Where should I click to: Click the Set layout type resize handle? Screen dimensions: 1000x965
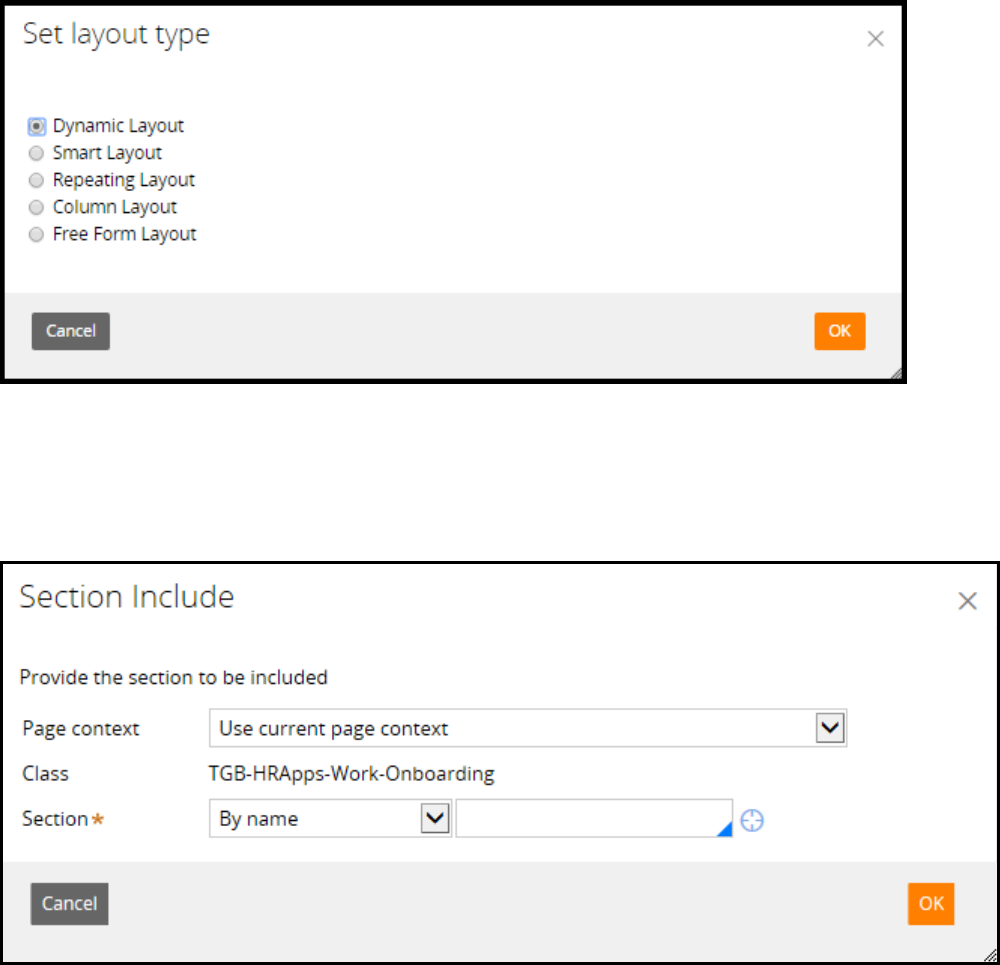(x=896, y=373)
